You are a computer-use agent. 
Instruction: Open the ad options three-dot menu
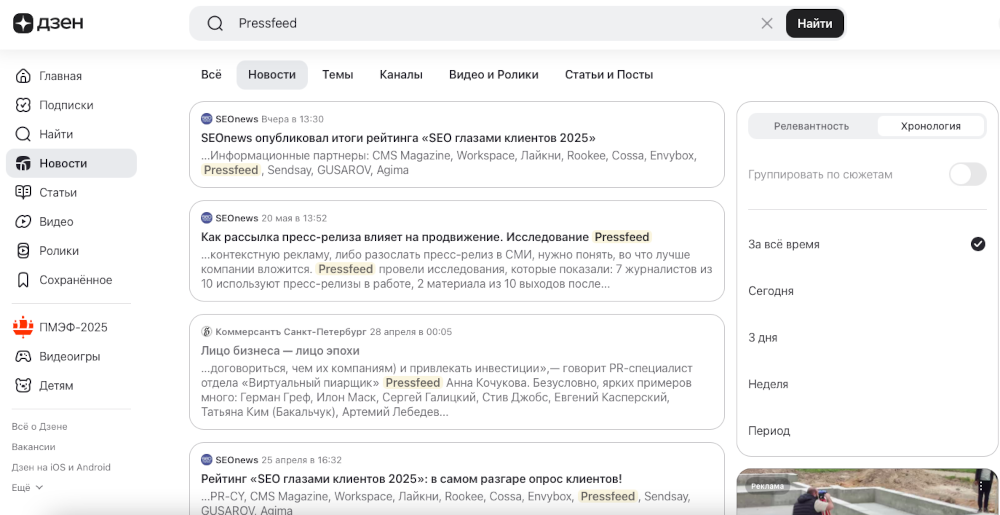[x=982, y=486]
